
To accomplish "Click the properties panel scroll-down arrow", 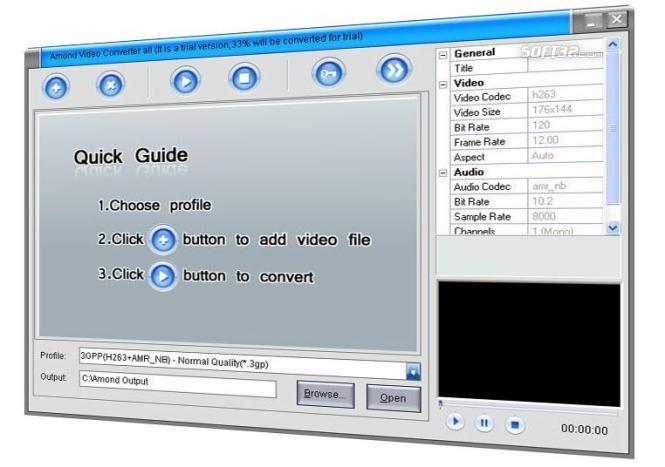I will click(612, 228).
